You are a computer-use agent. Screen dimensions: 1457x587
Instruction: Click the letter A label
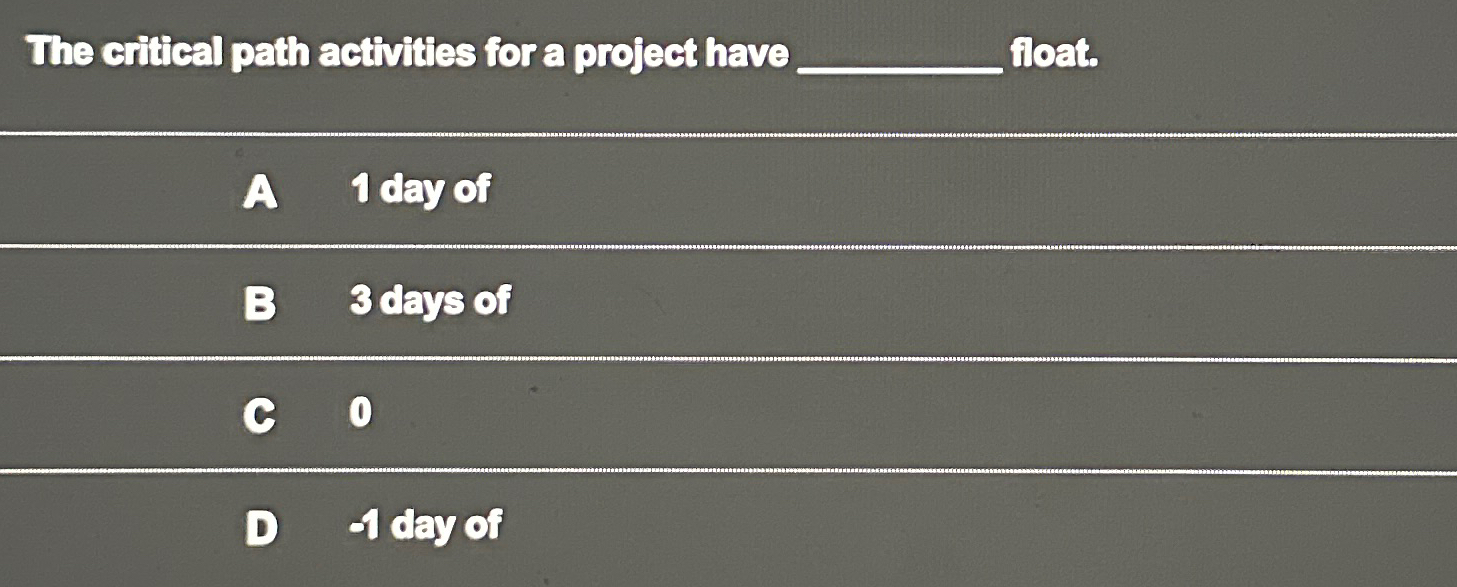pos(261,192)
